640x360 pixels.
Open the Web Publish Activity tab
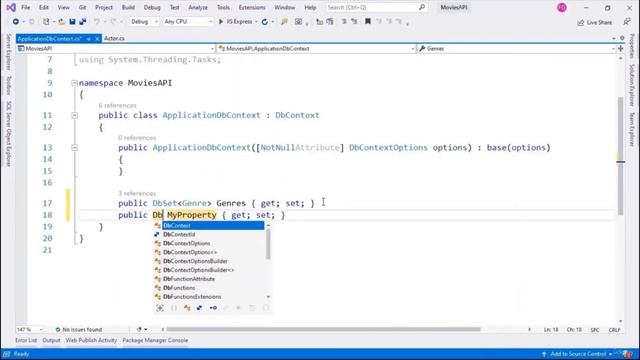tap(91, 340)
